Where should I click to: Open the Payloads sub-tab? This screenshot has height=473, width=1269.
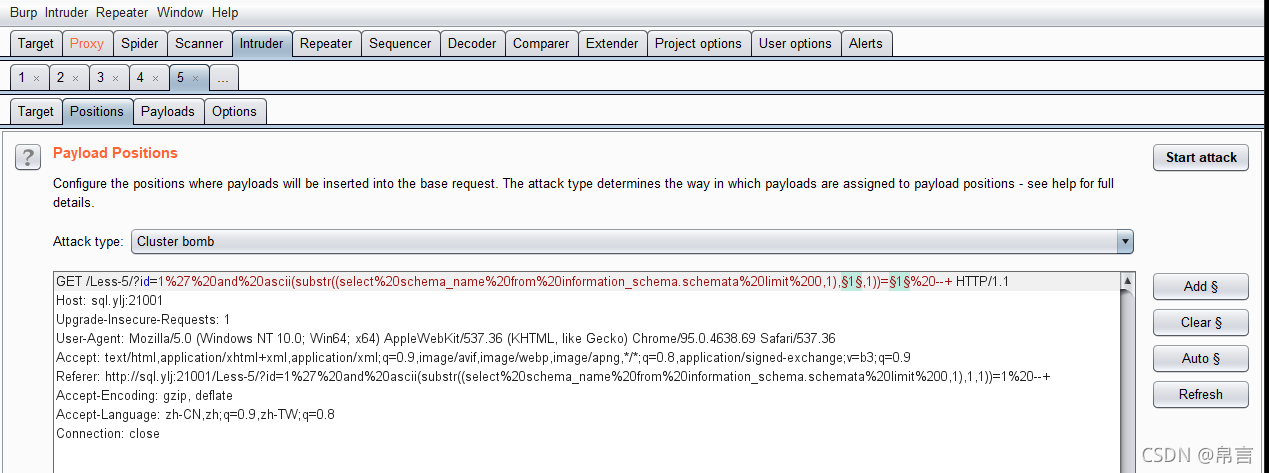coord(168,111)
